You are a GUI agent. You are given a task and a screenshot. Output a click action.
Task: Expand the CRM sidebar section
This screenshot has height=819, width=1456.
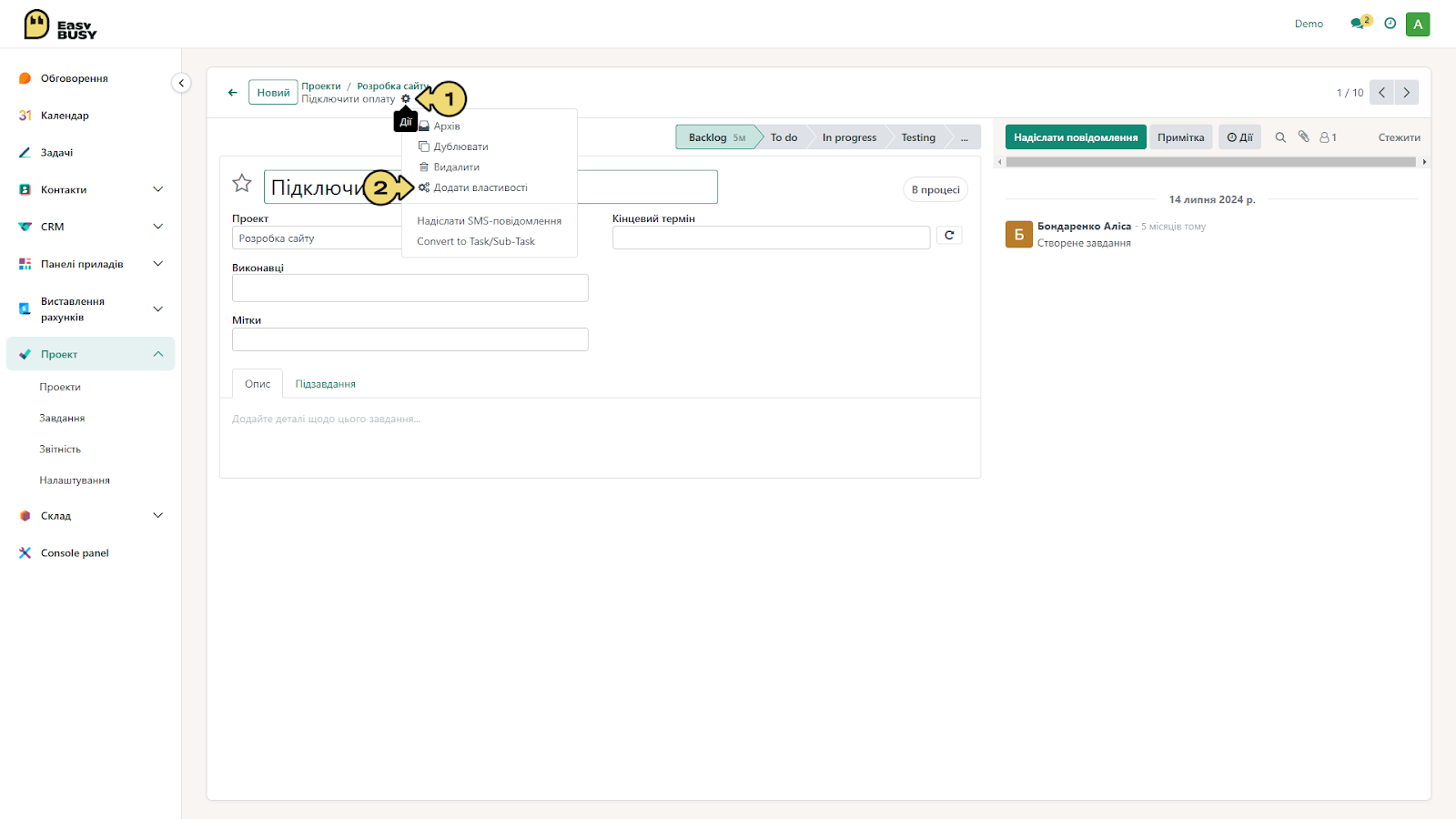(x=158, y=227)
